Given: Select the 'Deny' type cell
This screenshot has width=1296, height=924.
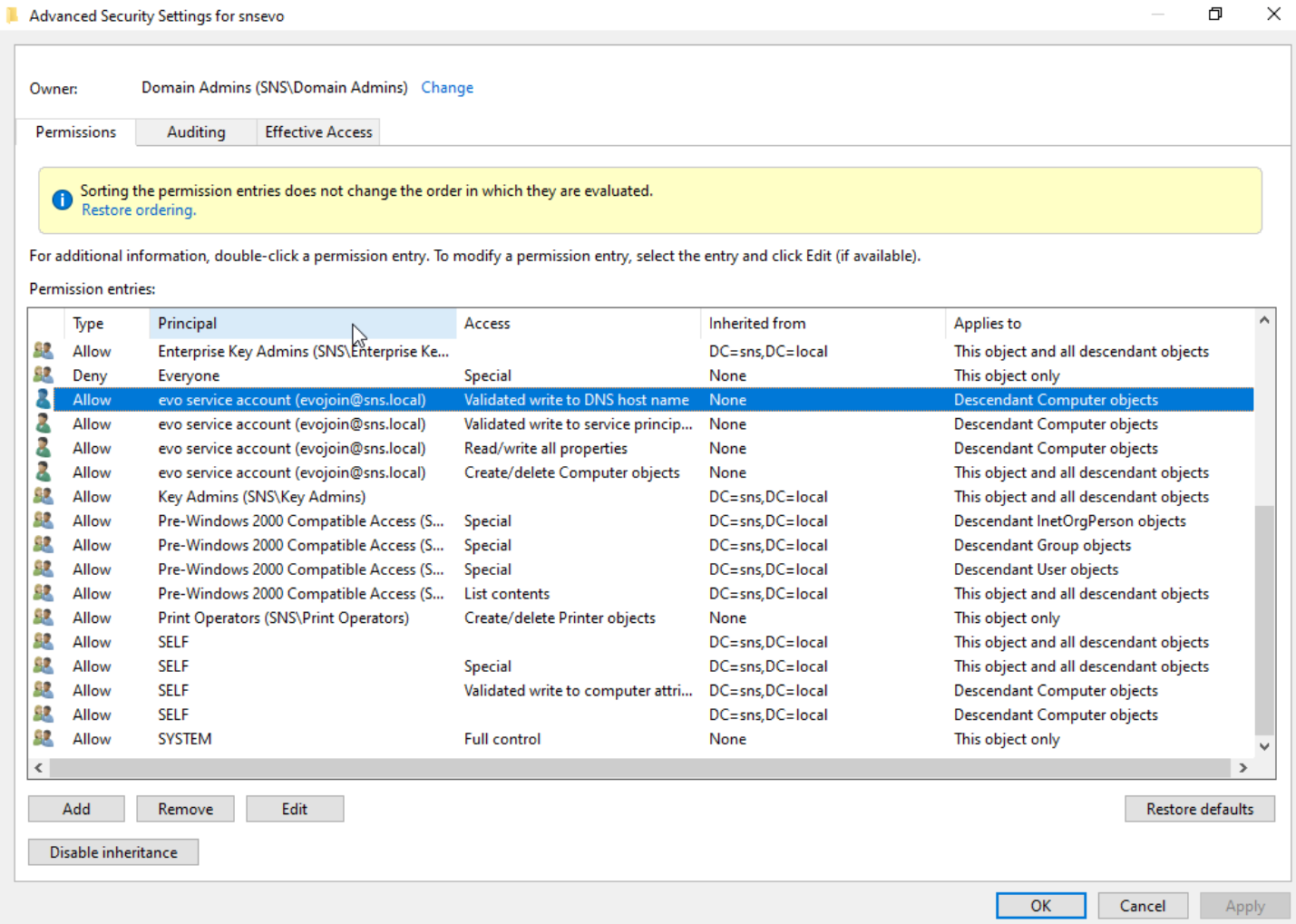Looking at the screenshot, I should click(x=90, y=375).
